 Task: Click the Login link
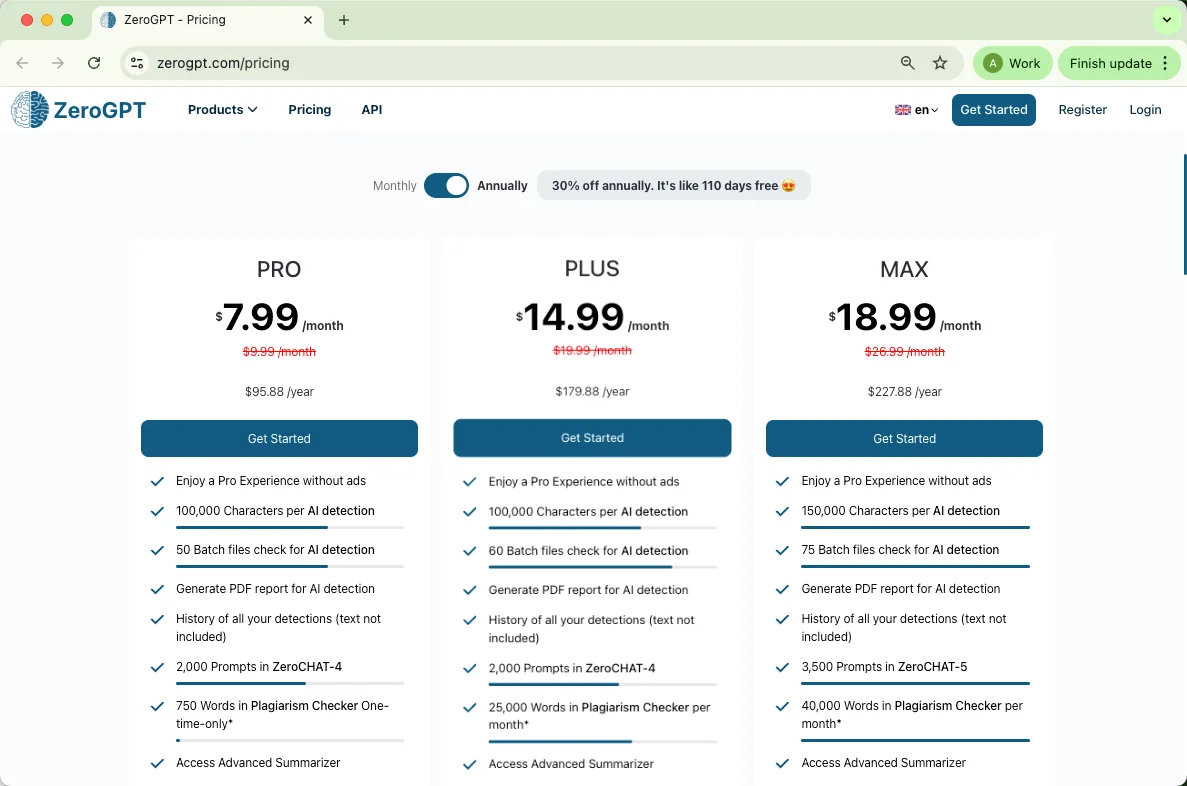[1145, 110]
